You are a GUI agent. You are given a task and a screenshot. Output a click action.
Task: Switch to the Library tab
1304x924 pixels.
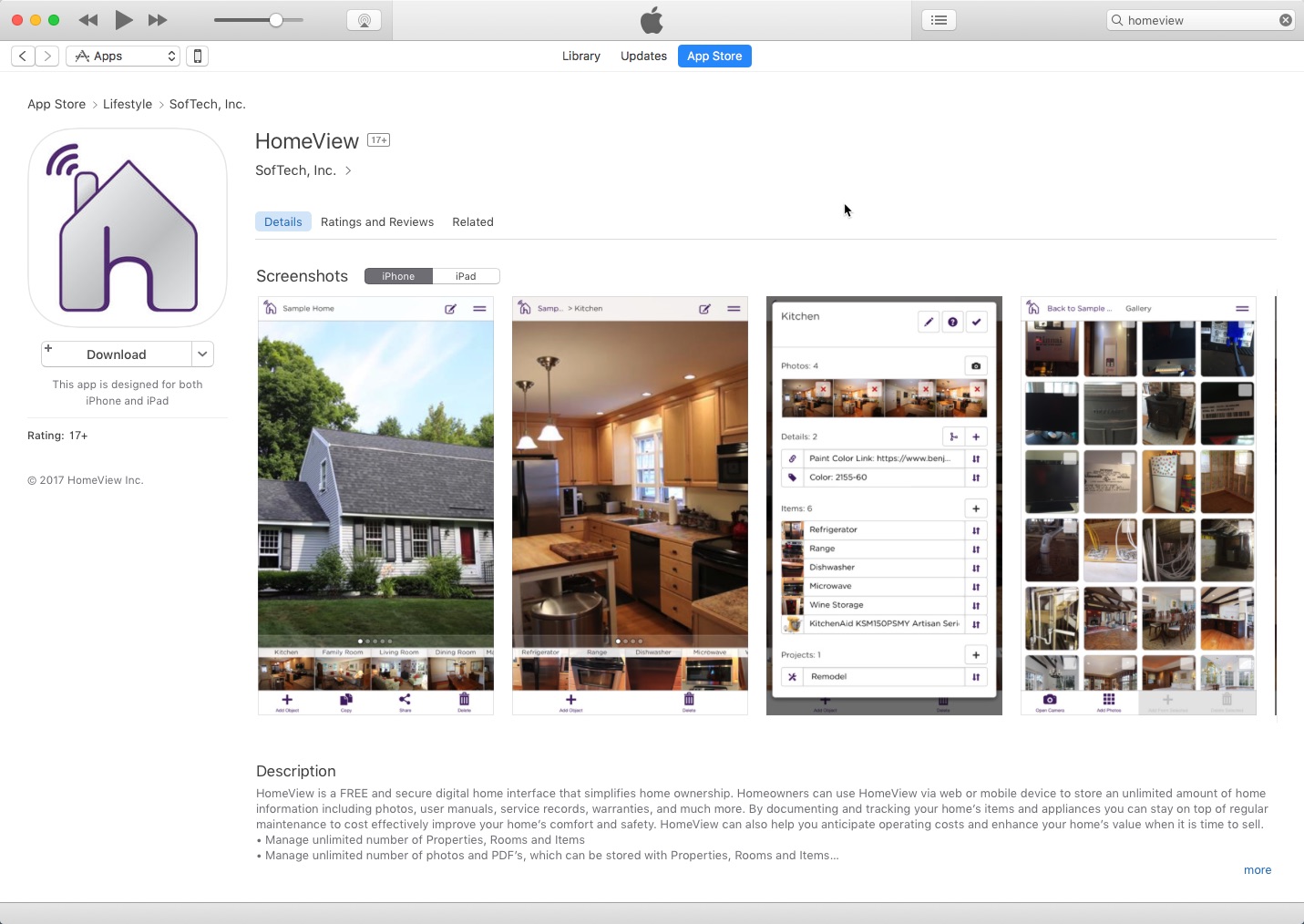coord(581,56)
